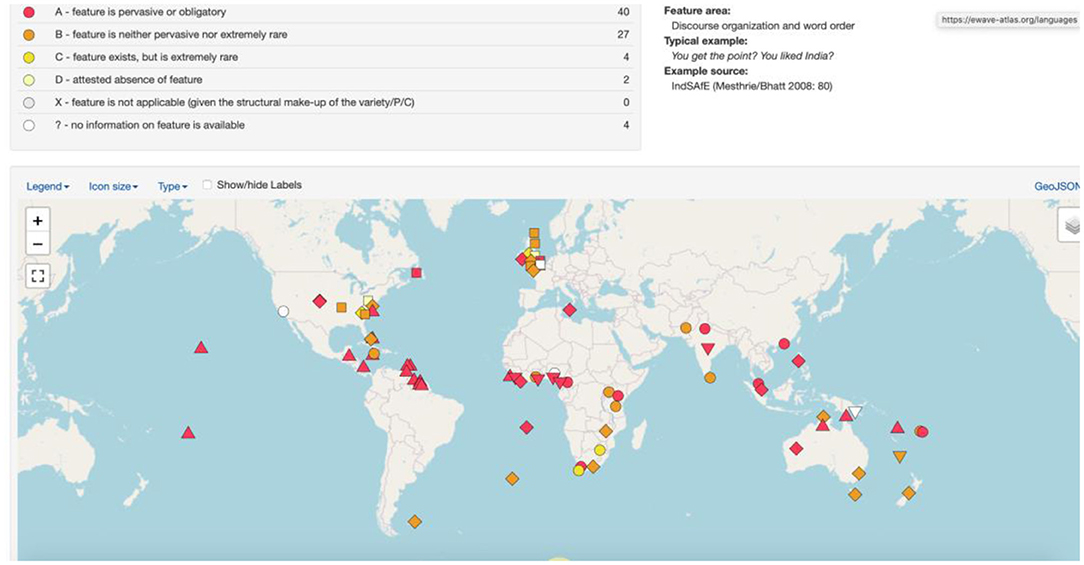The height and width of the screenshot is (565, 1084).
Task: Toggle the Show/hide Labels checkbox
Action: tap(207, 185)
